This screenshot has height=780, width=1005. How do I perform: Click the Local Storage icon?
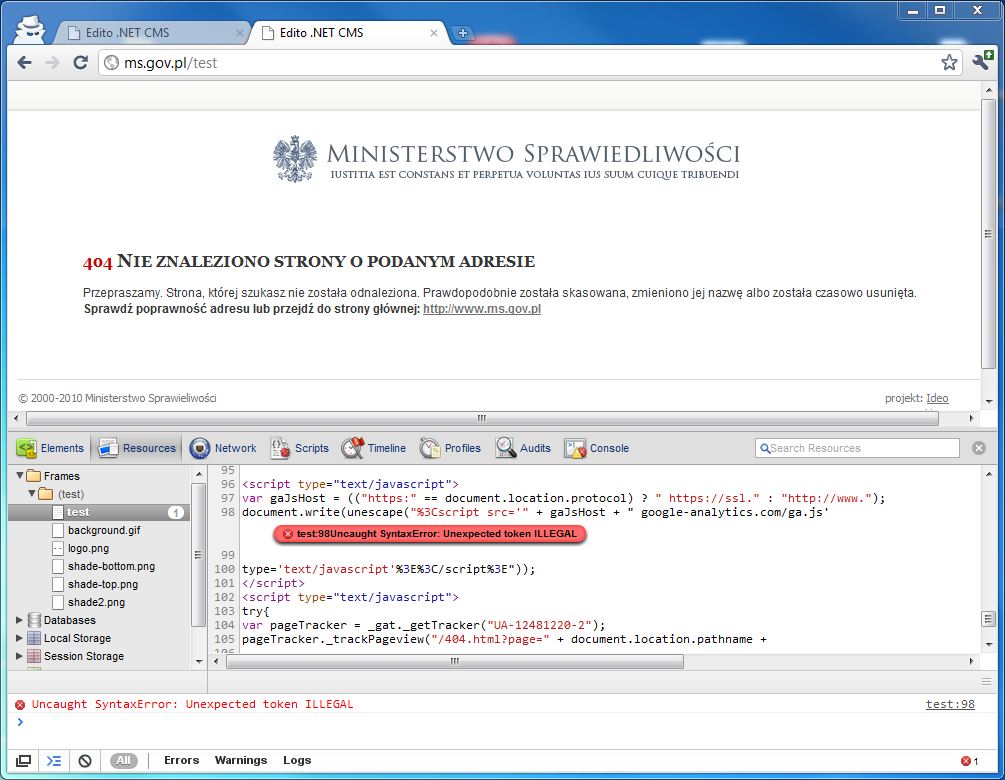tap(34, 638)
